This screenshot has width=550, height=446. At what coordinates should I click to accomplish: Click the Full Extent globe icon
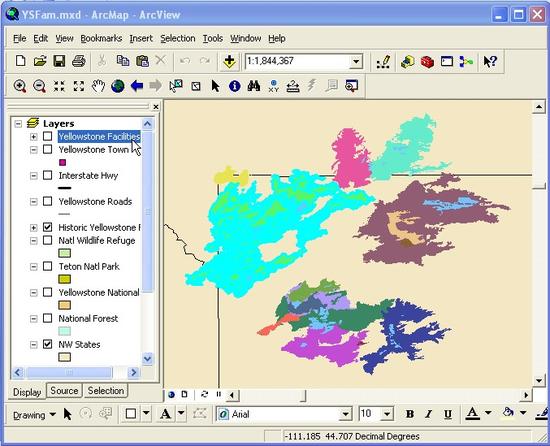118,86
